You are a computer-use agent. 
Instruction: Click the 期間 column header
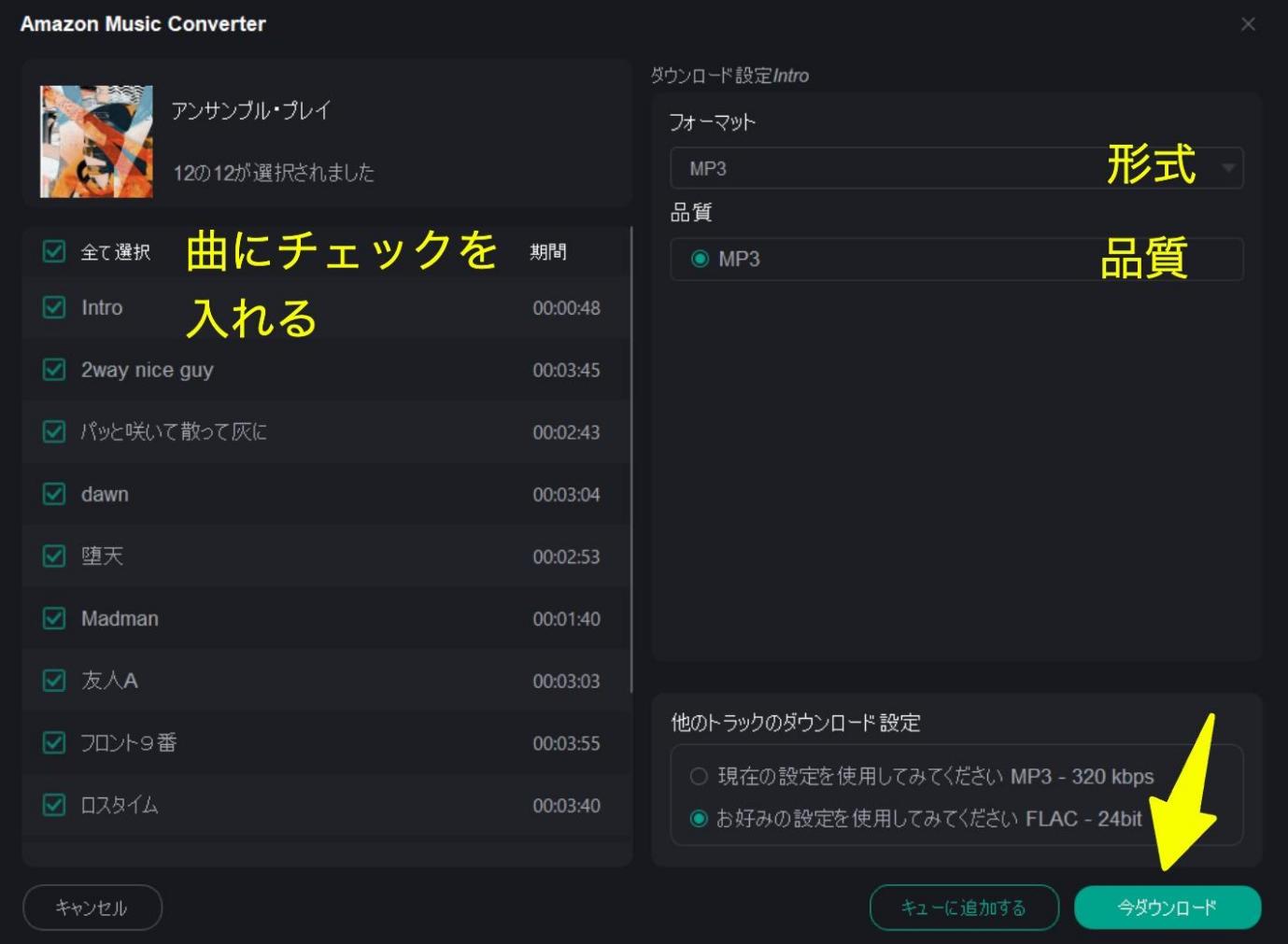click(x=548, y=251)
